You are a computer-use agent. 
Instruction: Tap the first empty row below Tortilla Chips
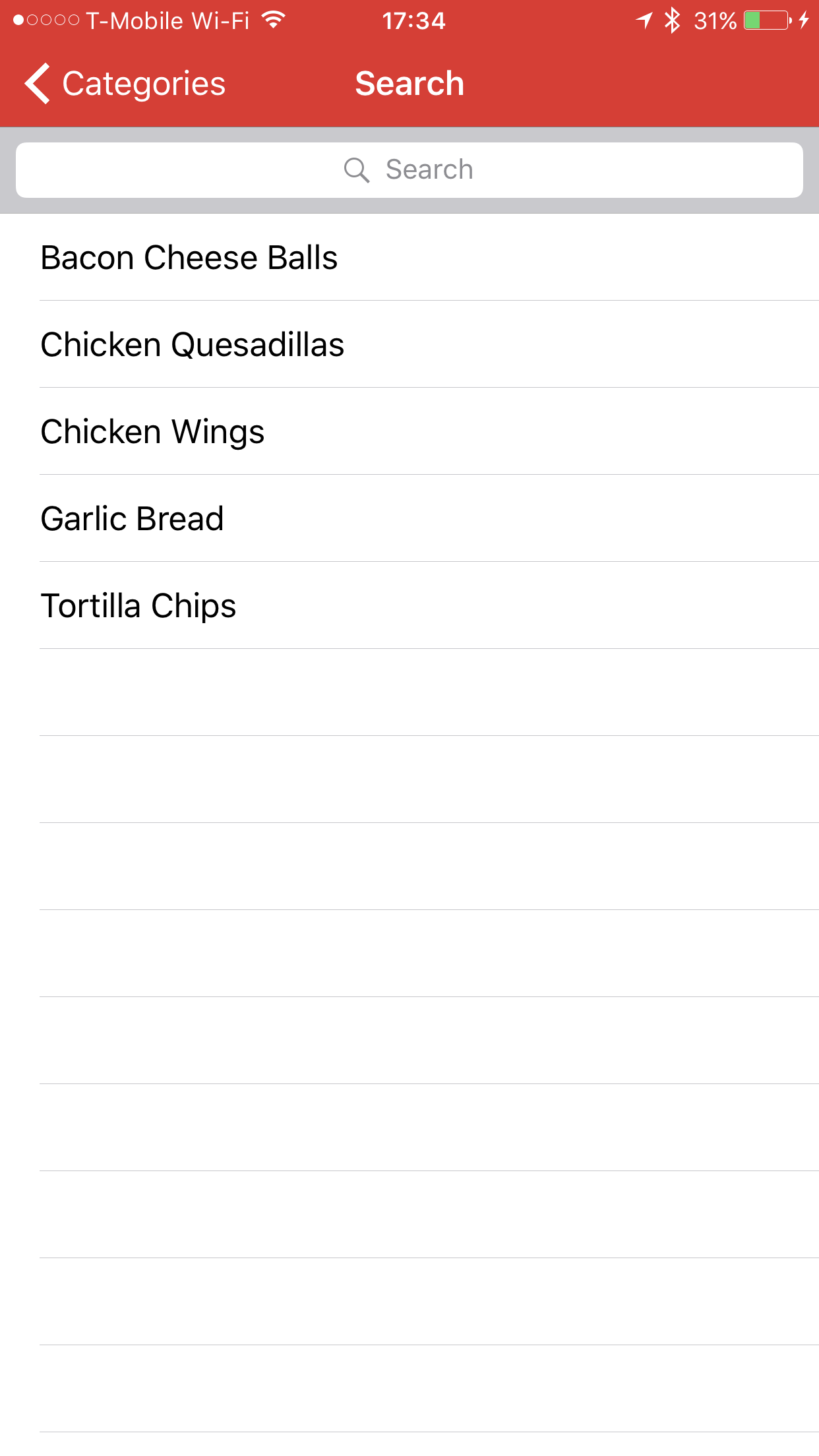(x=429, y=692)
